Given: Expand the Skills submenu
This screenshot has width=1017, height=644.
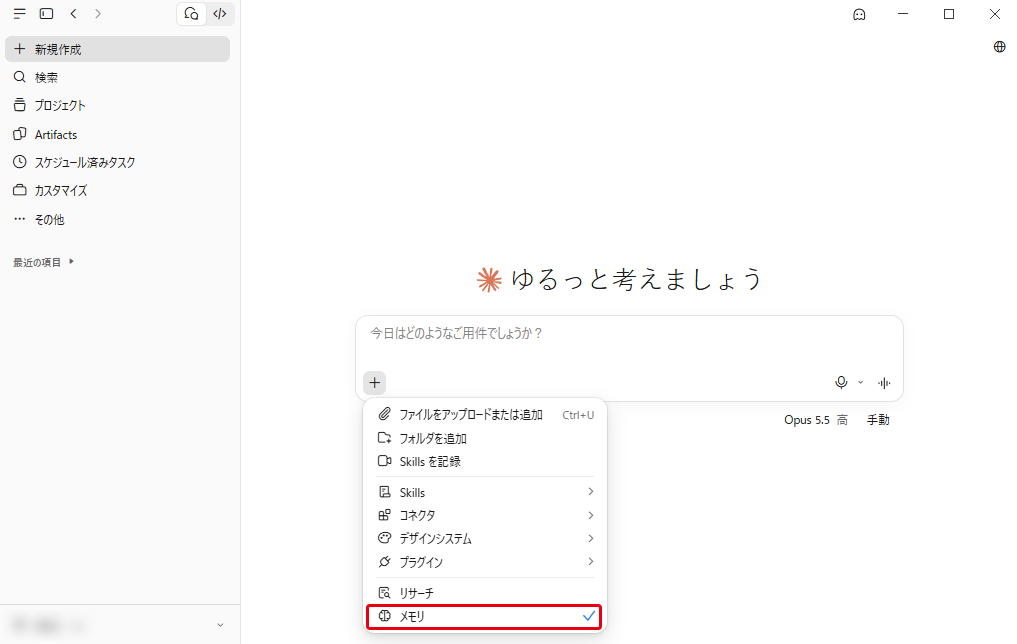Looking at the screenshot, I should 485,492.
